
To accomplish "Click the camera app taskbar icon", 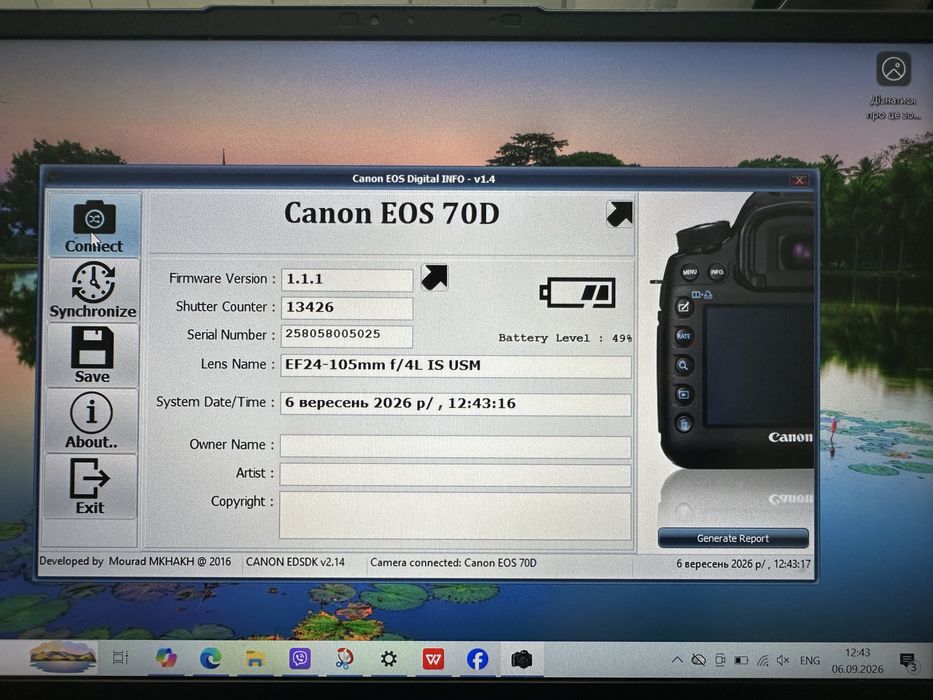I will (x=521, y=660).
